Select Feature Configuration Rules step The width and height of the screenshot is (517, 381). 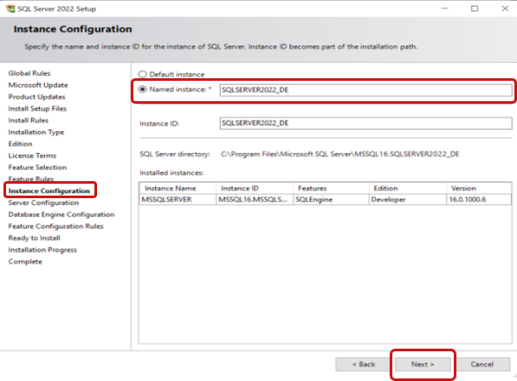(56, 226)
